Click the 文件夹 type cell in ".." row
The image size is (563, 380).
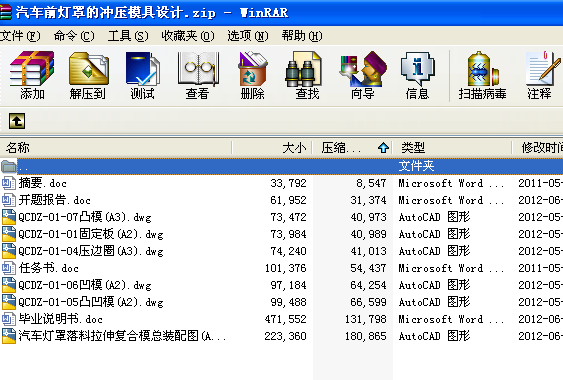417,166
